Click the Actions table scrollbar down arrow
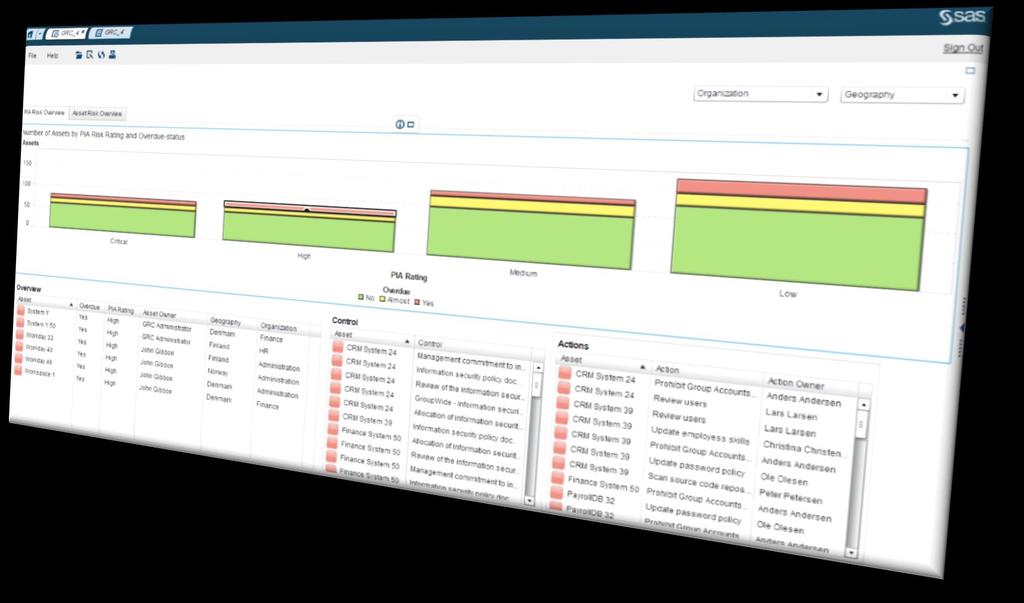The height and width of the screenshot is (603, 1024). 851,553
